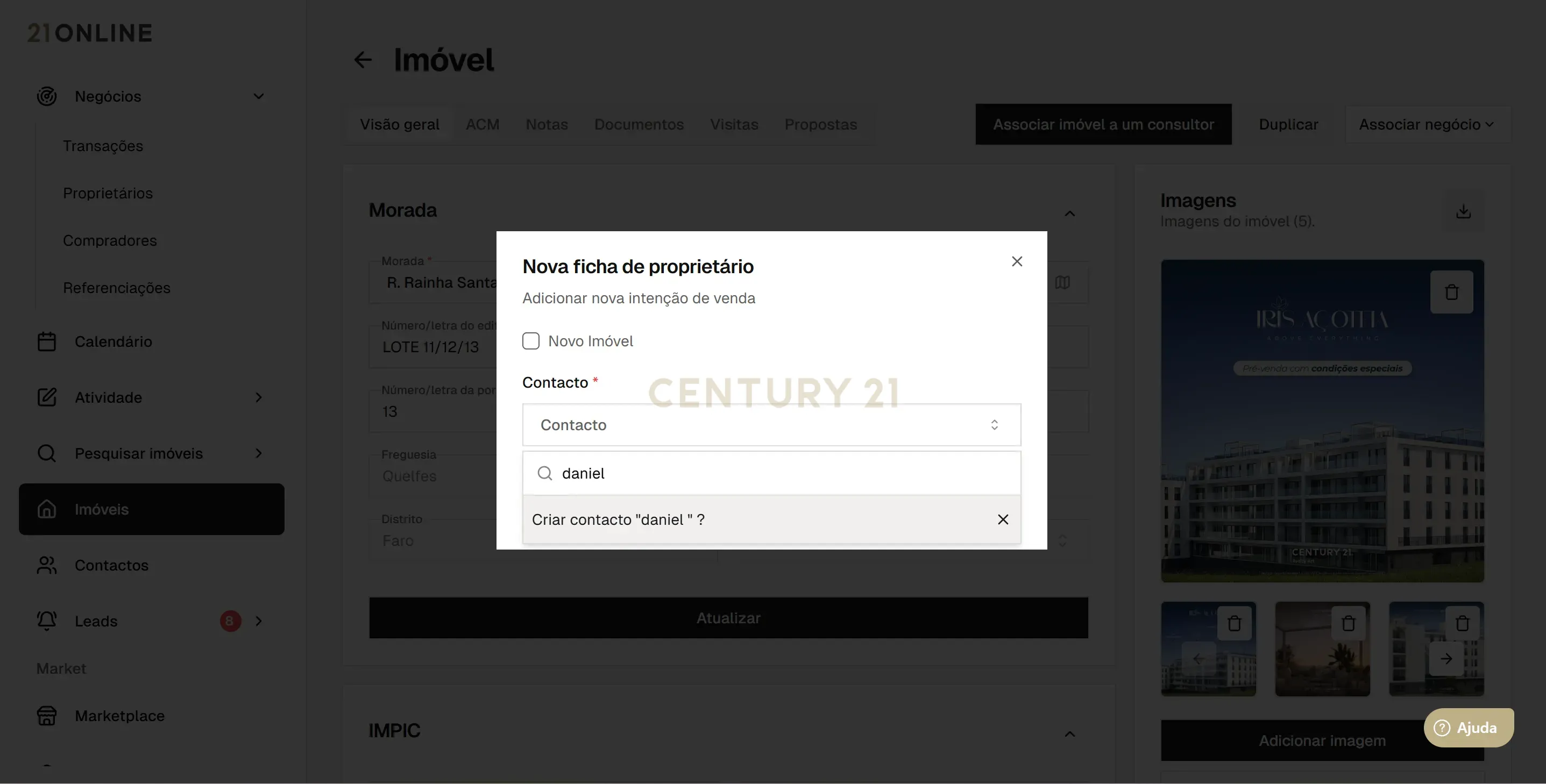This screenshot has width=1546, height=784.
Task: Open the middle sunset thumbnail image
Action: 1322,649
